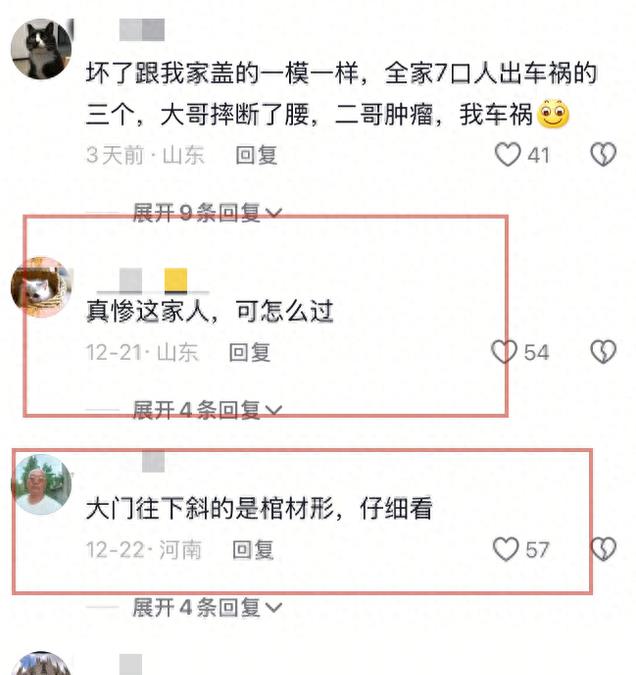636x675 pixels.
Task: Reply to the 12-22 河南 comment
Action: pyautogui.click(x=253, y=550)
